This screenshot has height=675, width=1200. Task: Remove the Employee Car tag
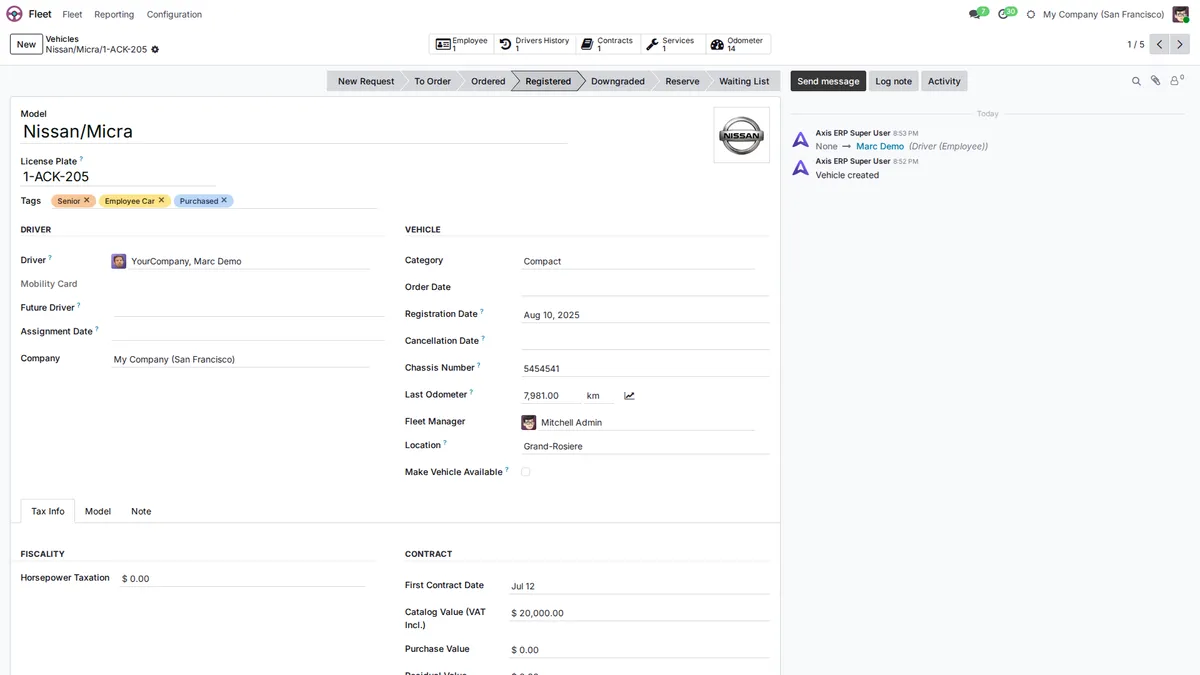click(161, 200)
